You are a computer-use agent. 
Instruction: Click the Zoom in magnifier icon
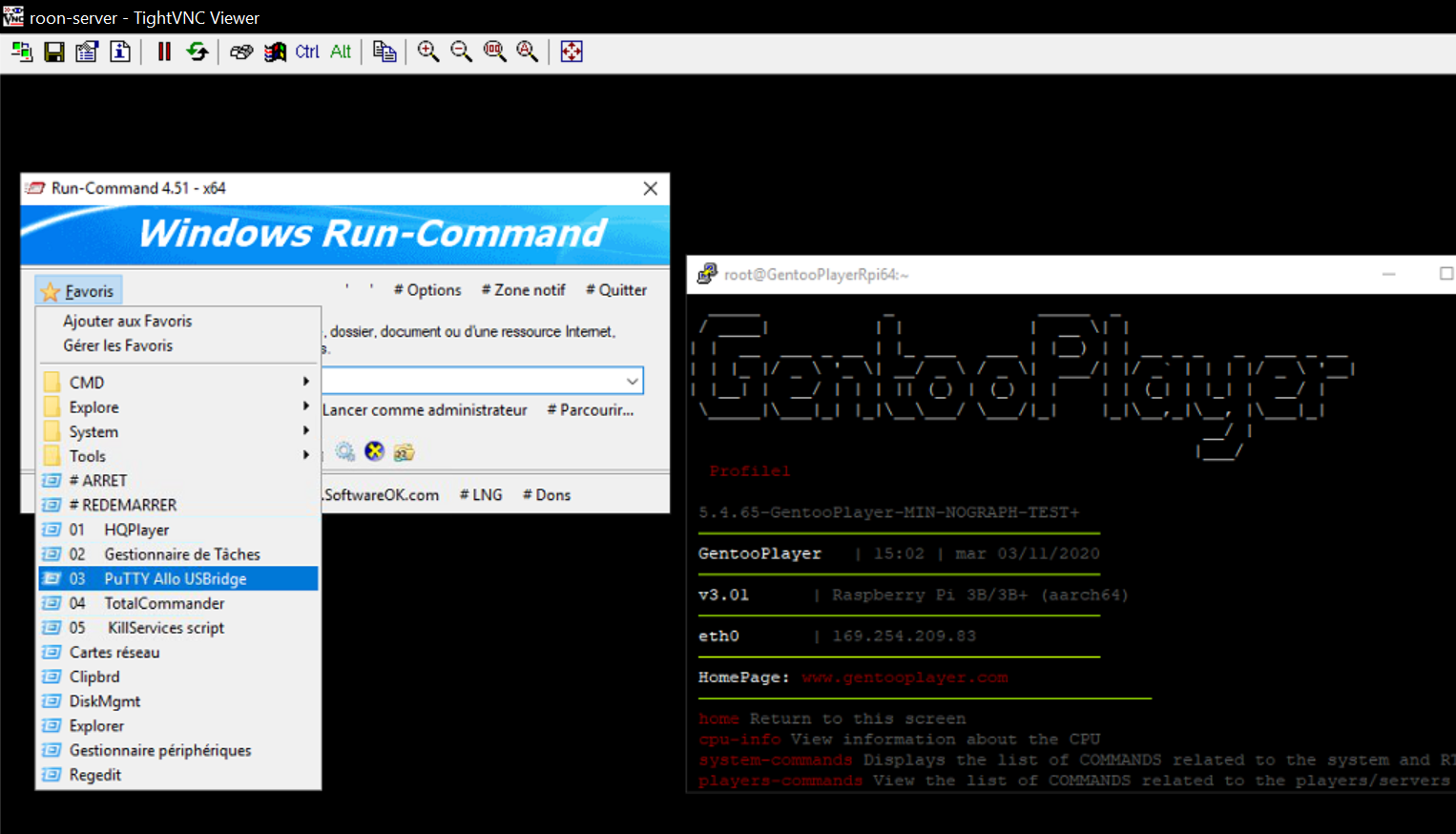[x=428, y=52]
